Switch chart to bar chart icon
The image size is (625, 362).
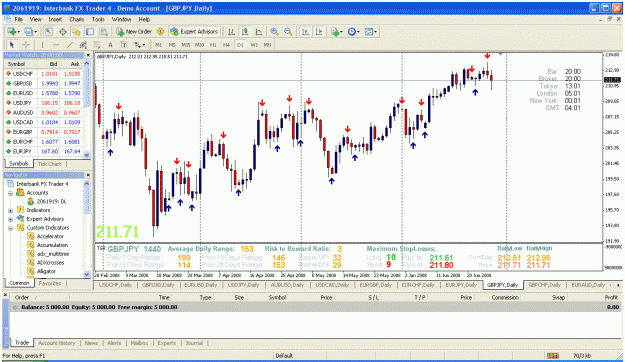[231, 31]
